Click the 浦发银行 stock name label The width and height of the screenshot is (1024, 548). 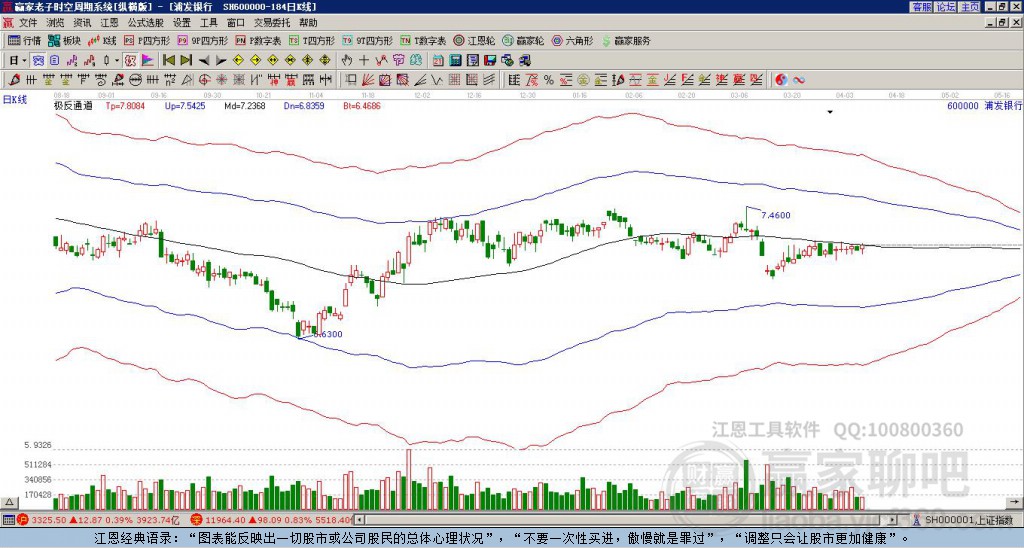point(1002,106)
